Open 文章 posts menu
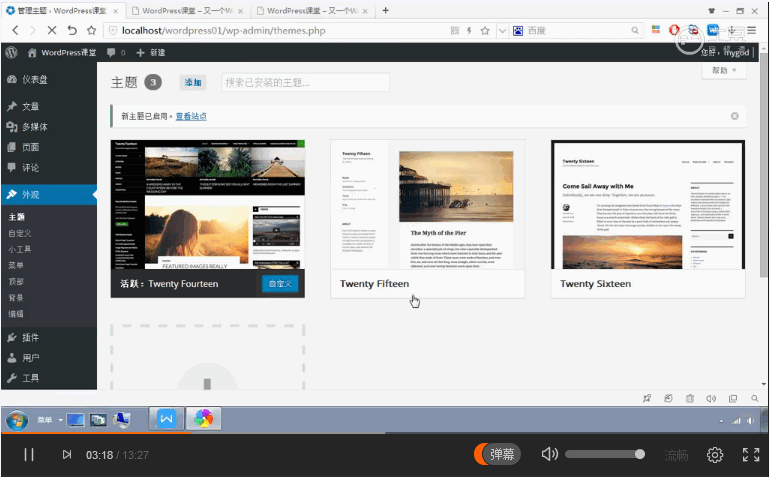769x477 pixels. pos(49,106)
